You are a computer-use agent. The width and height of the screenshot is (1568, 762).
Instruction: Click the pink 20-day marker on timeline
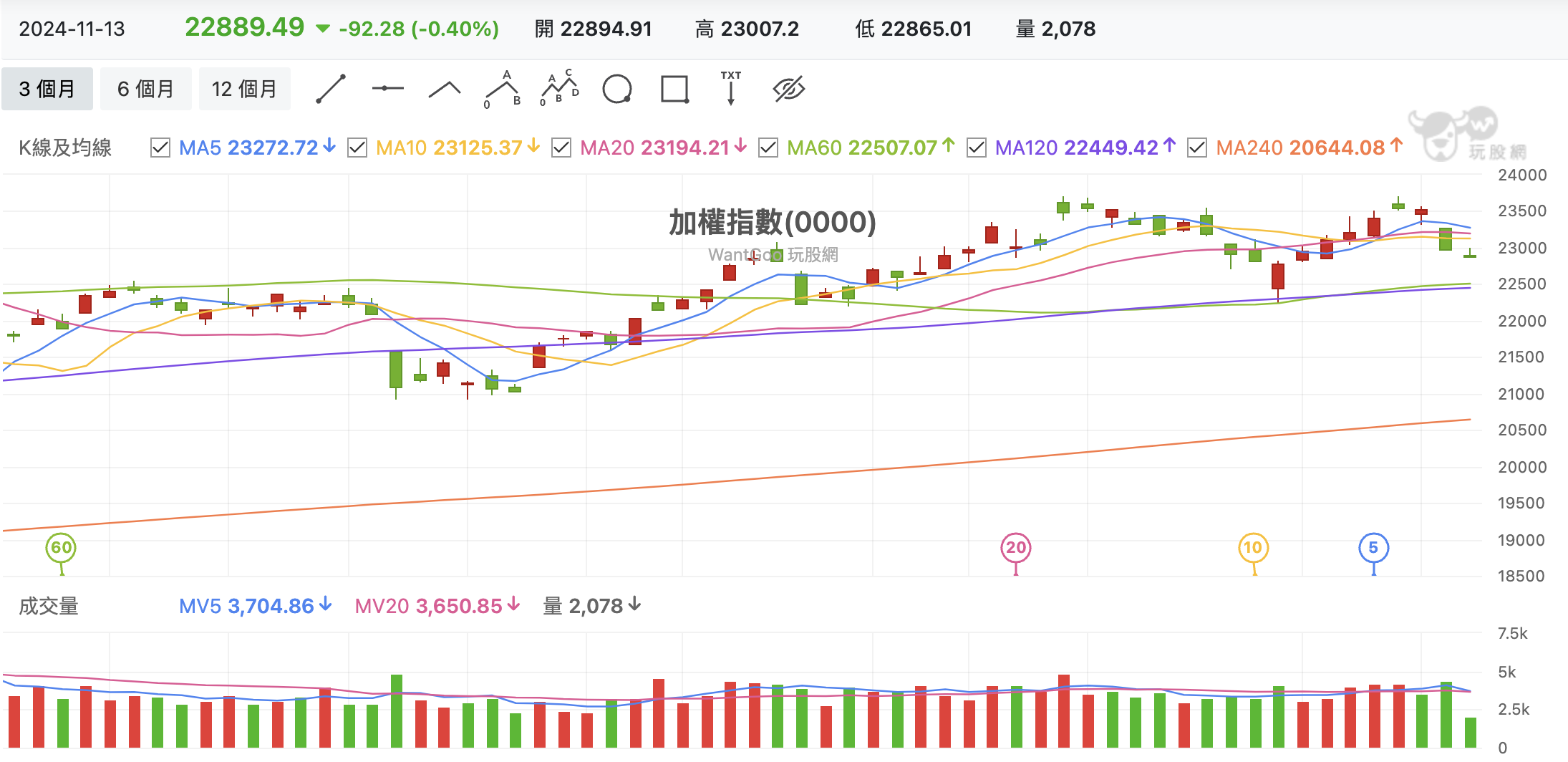[1016, 548]
